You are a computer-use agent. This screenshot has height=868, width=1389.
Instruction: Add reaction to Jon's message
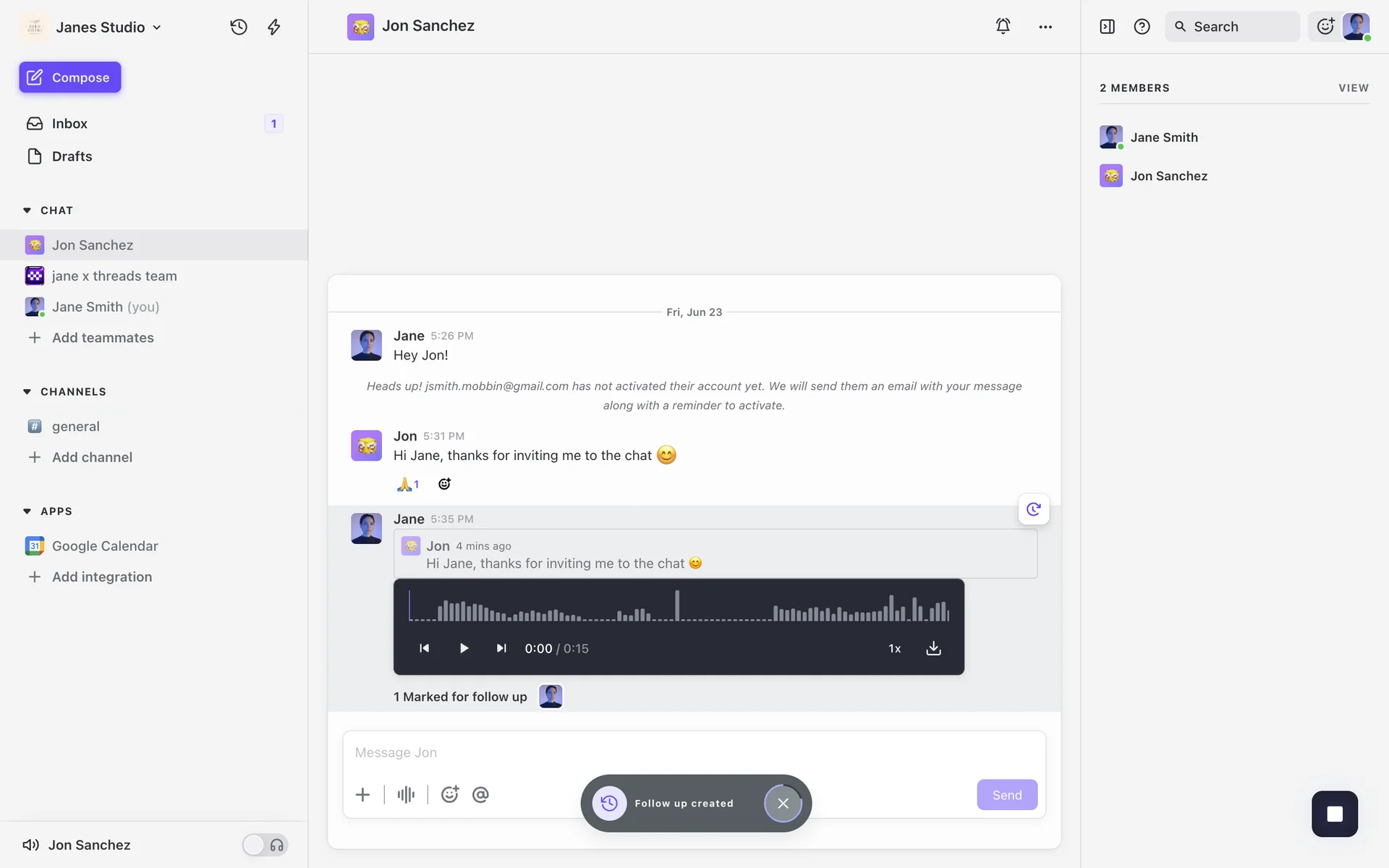click(x=444, y=484)
